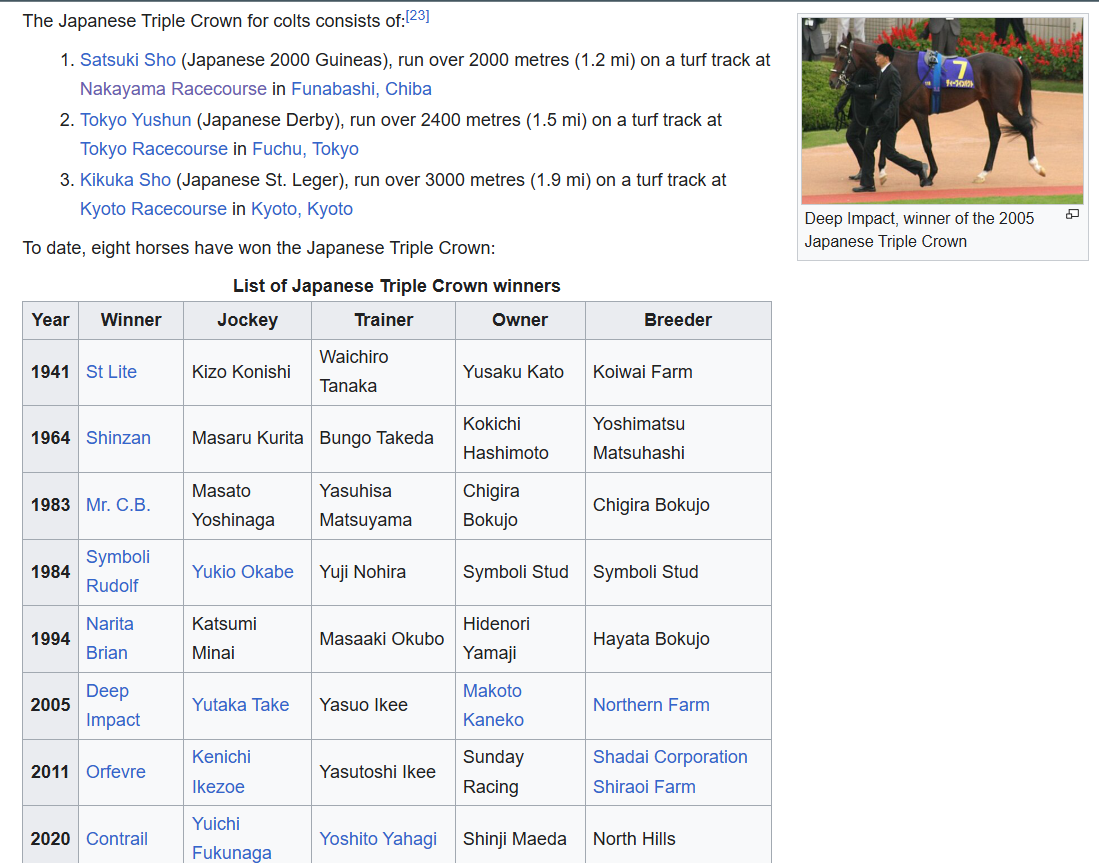
Task: Select the 1984 year cell
Action: click(x=50, y=572)
